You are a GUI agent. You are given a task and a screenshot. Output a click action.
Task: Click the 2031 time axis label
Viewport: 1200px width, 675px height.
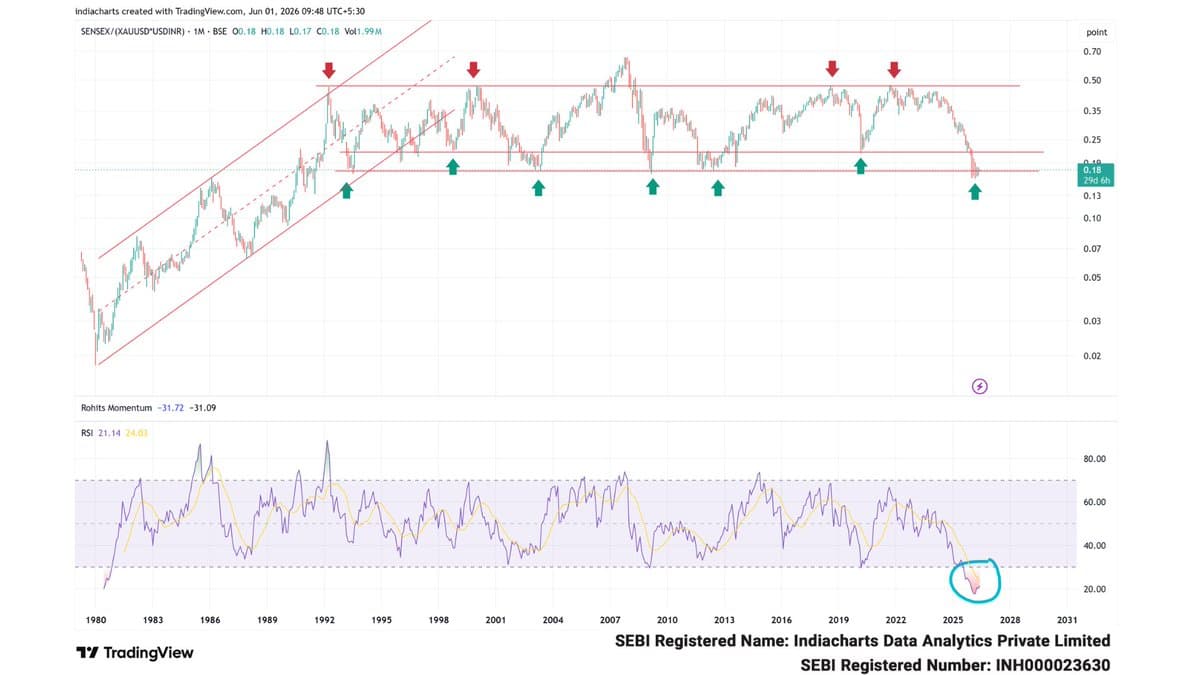tap(1067, 620)
